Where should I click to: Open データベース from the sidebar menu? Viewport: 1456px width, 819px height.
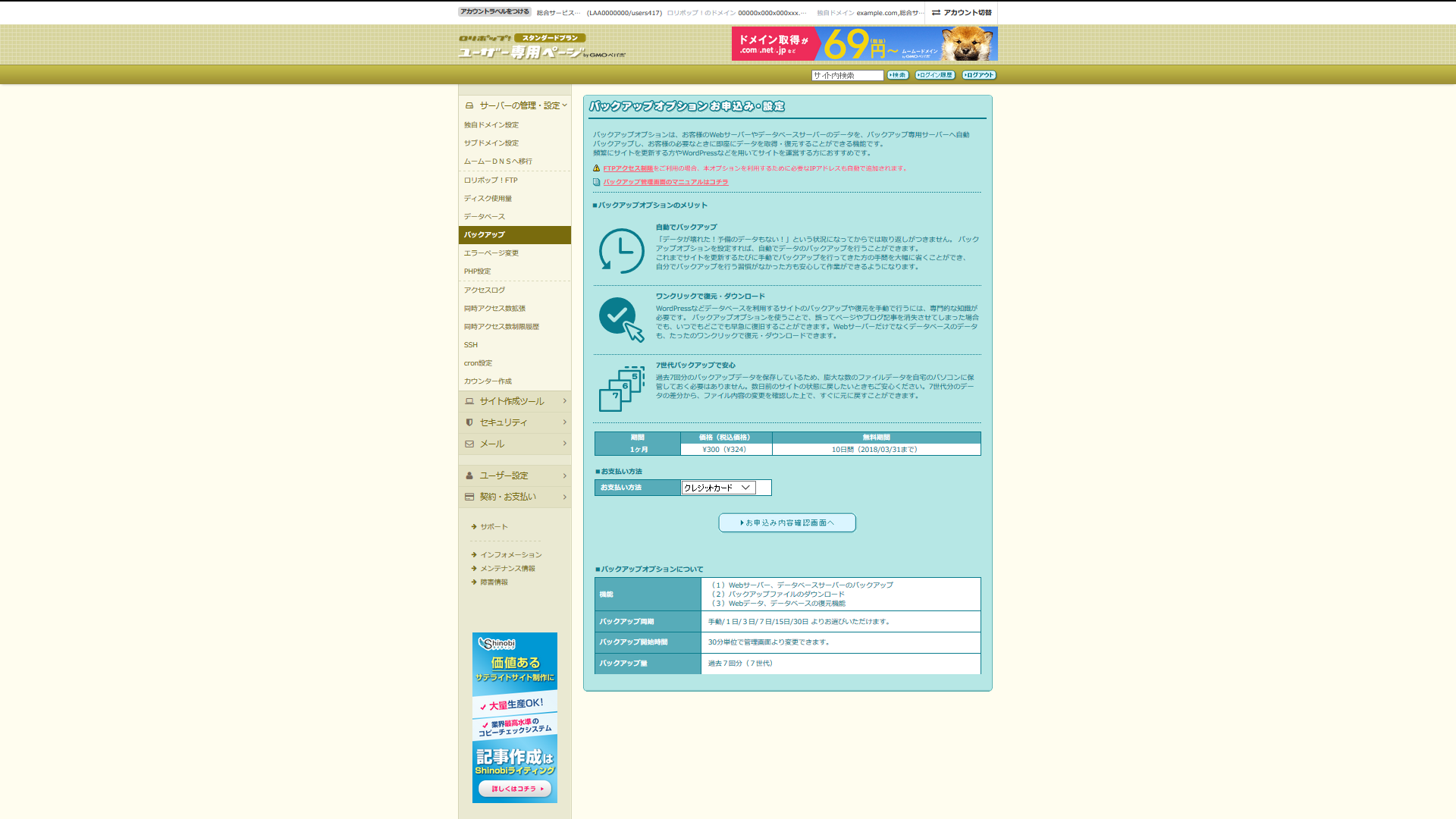485,217
